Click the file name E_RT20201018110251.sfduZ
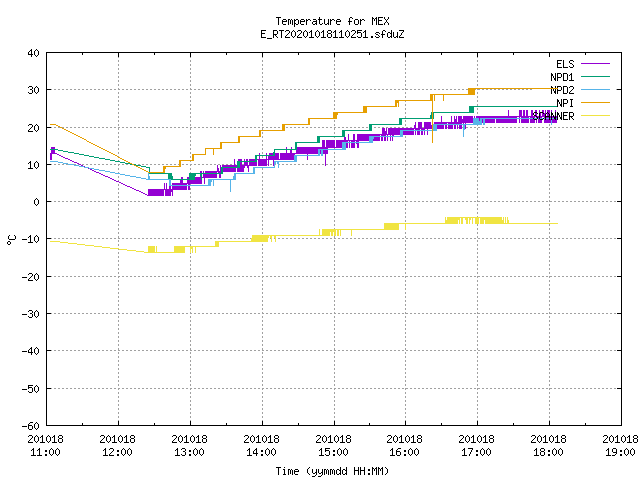 click(332, 34)
